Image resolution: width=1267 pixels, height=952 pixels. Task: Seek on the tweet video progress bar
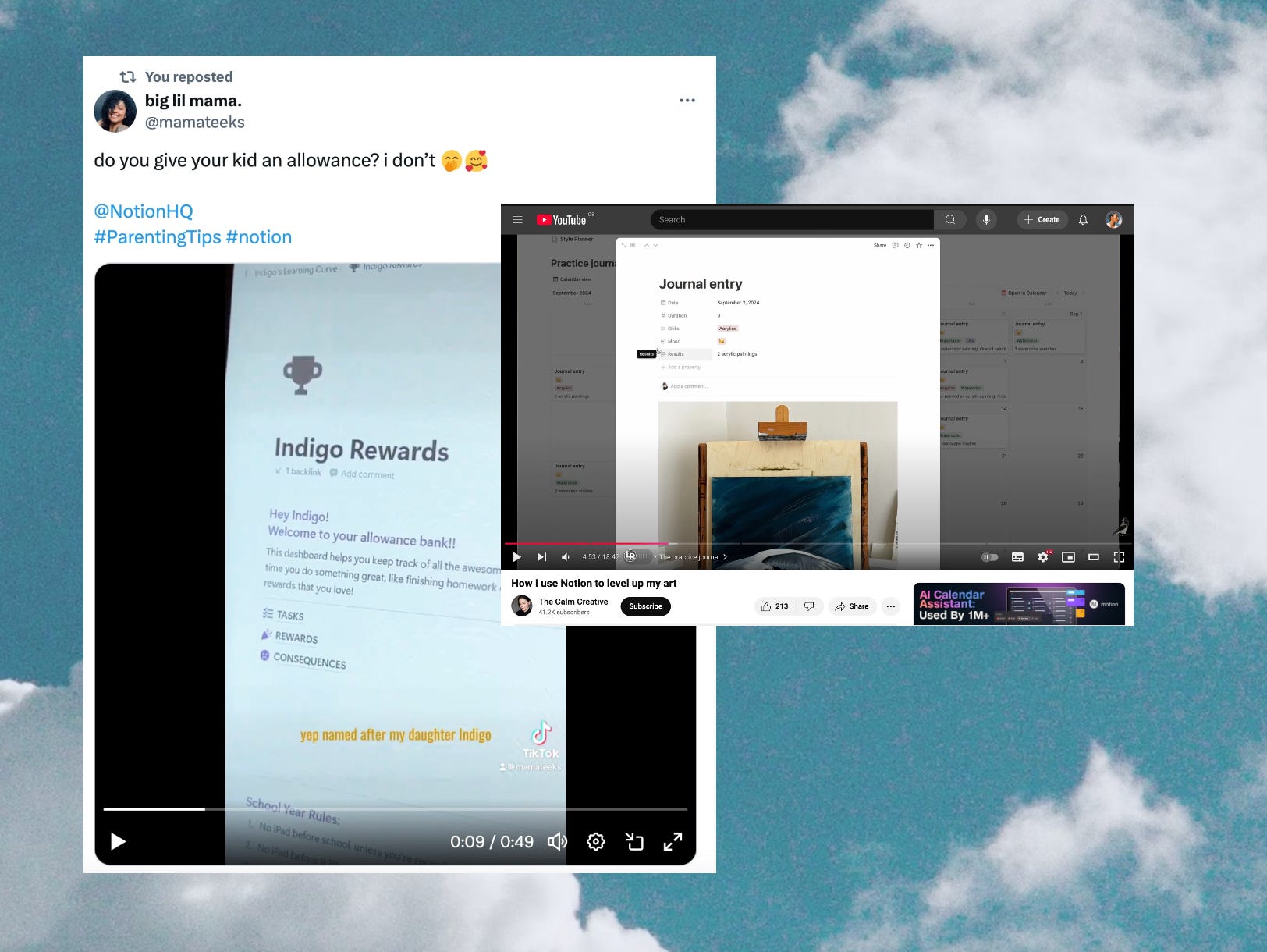pos(395,809)
